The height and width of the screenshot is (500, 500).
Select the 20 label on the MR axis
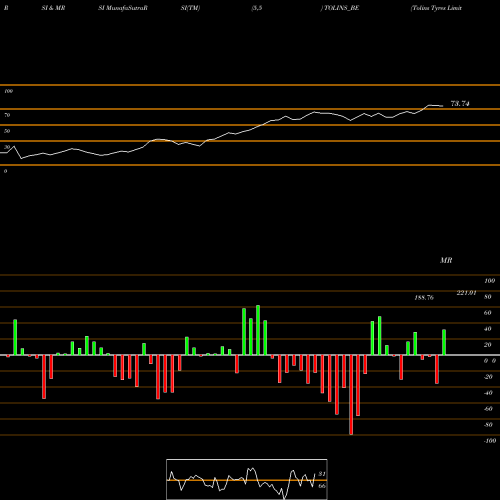pyautogui.click(x=488, y=345)
